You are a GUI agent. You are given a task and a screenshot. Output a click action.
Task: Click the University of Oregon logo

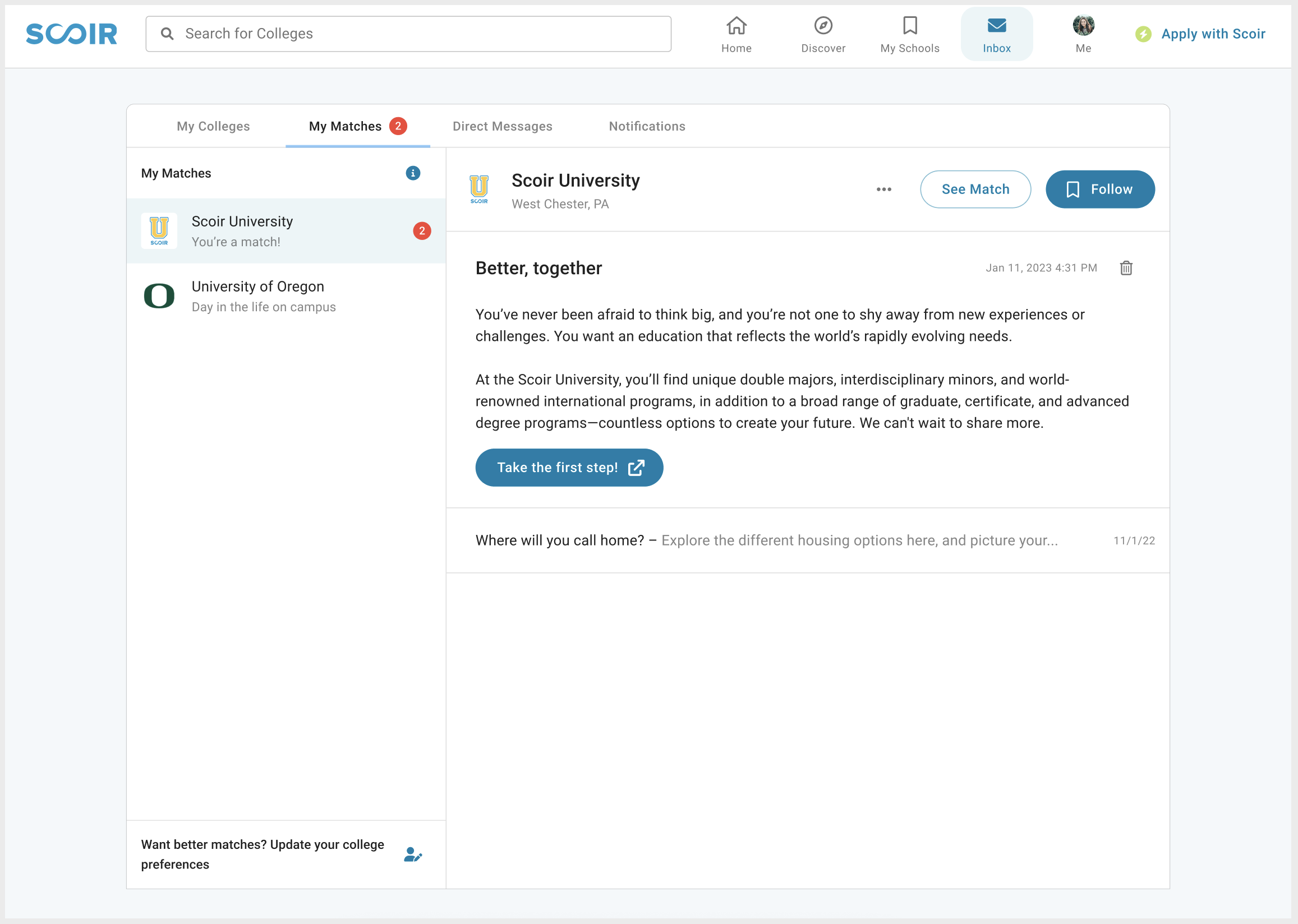tap(159, 296)
